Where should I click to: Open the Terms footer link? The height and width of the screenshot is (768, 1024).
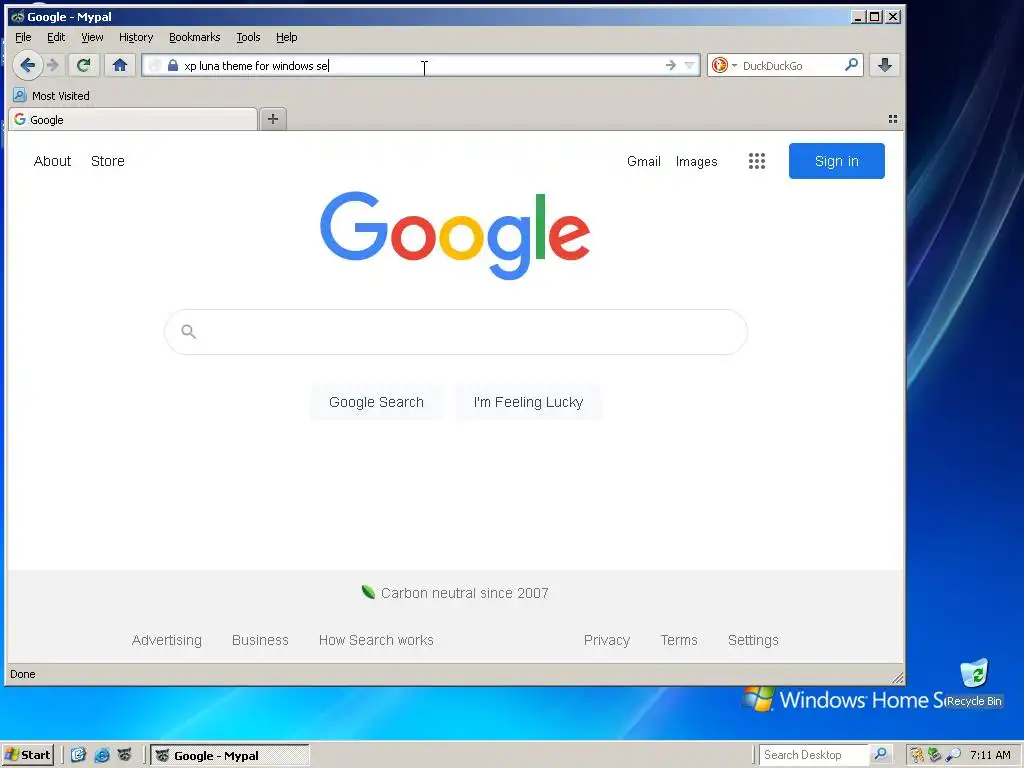tap(679, 640)
